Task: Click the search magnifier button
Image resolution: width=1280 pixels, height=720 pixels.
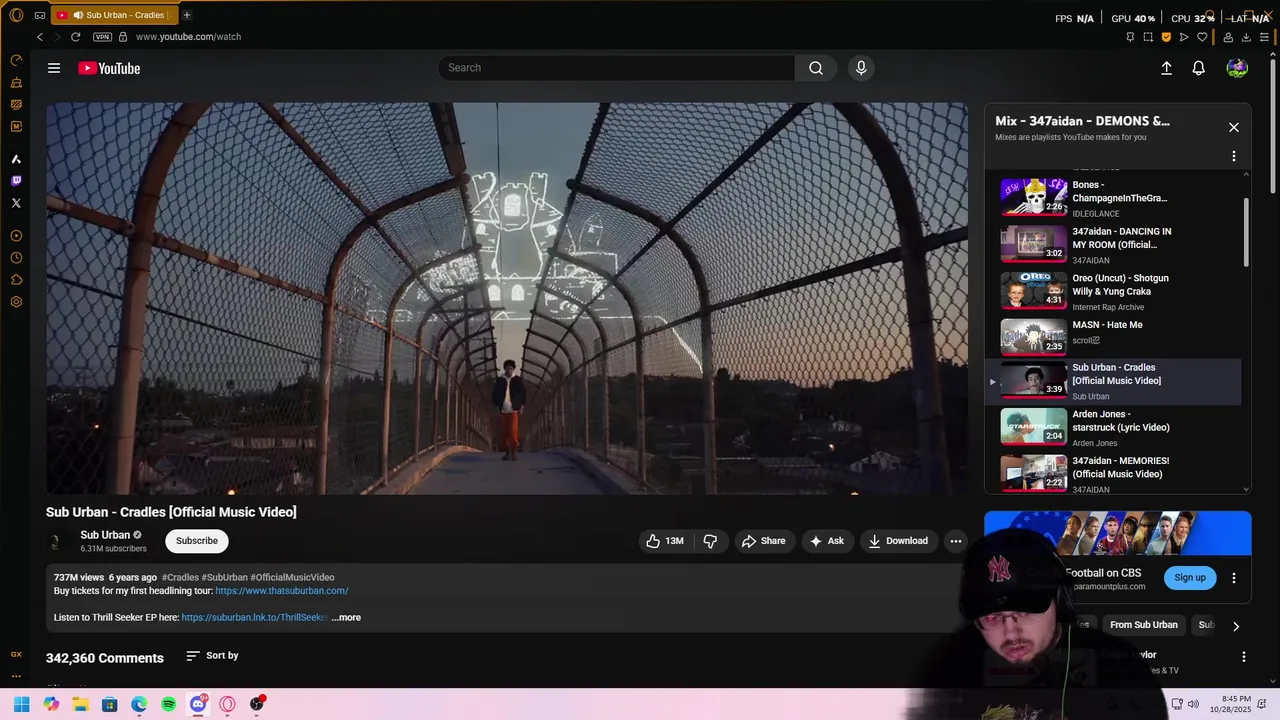Action: [816, 68]
